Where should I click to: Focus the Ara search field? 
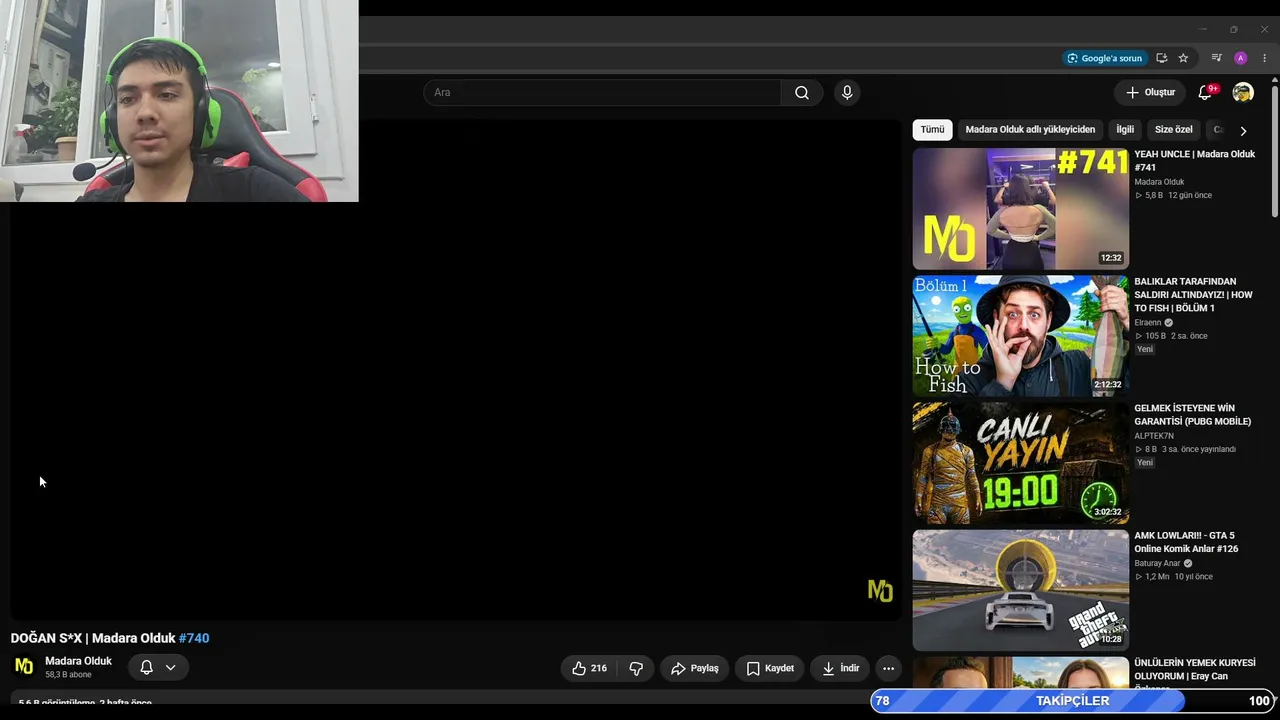(x=602, y=93)
